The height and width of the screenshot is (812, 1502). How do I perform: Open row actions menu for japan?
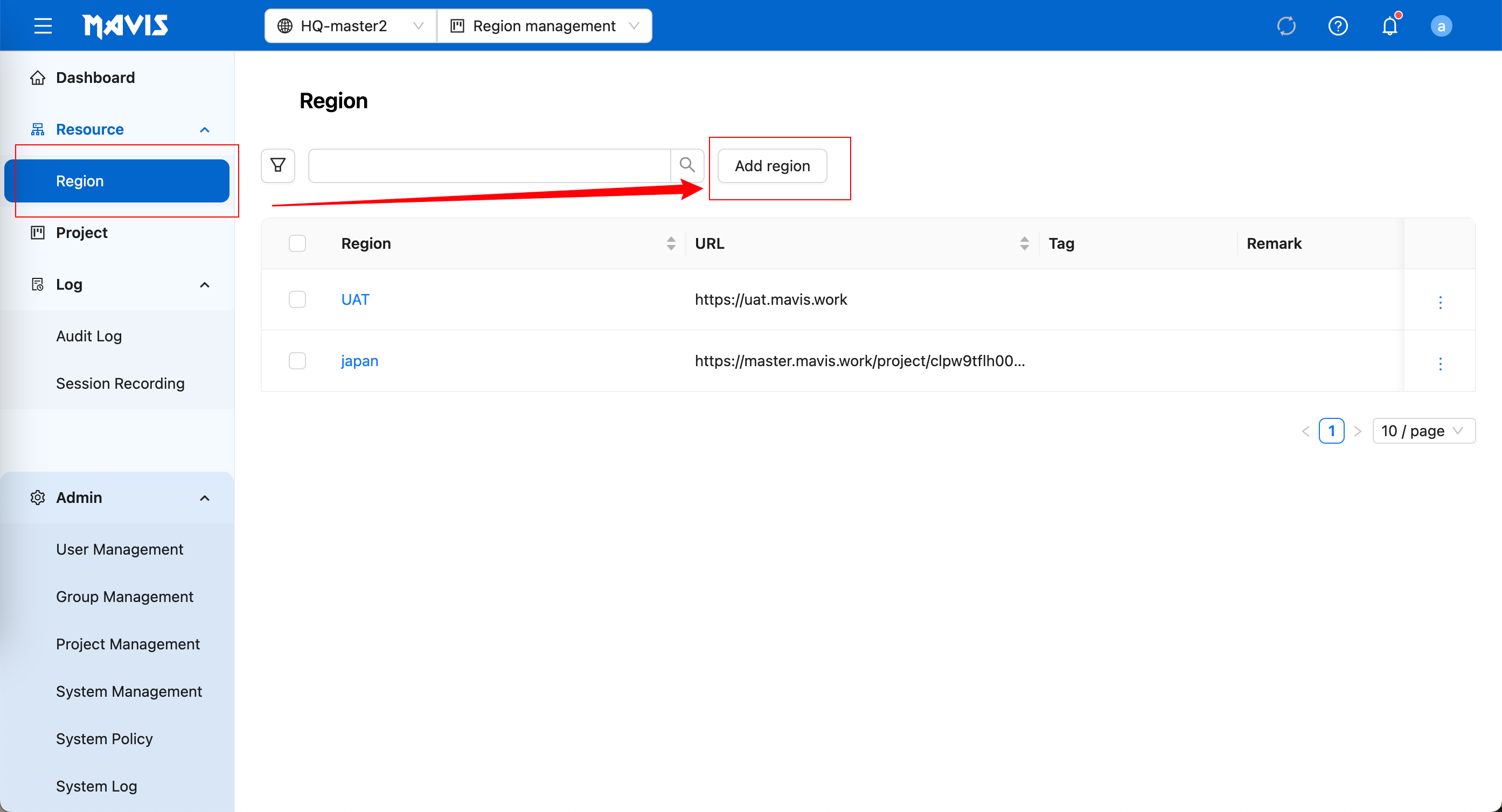[1440, 364]
